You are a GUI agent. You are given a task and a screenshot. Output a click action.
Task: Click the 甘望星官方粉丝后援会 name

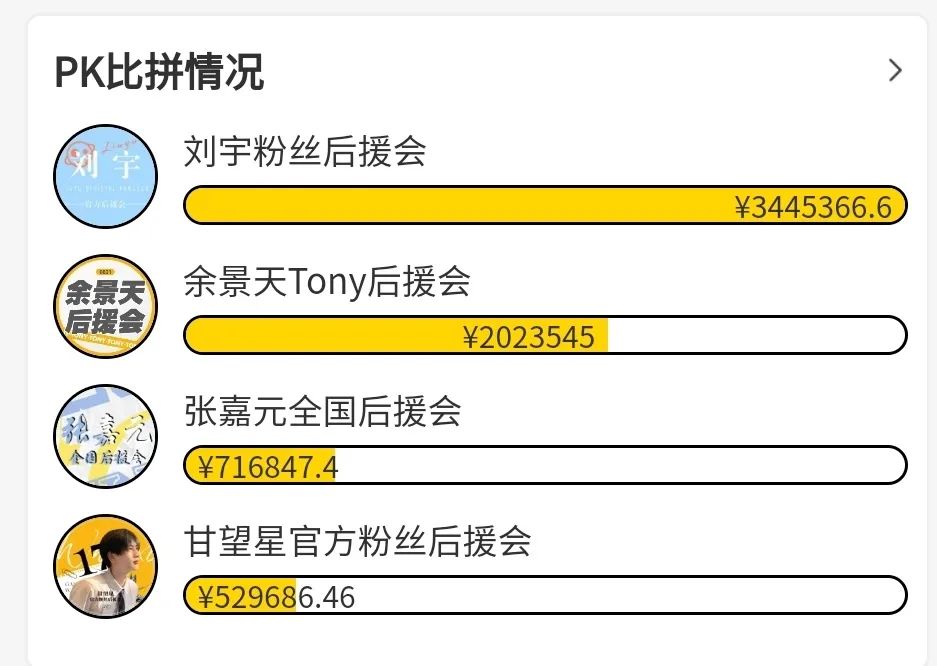tap(357, 542)
